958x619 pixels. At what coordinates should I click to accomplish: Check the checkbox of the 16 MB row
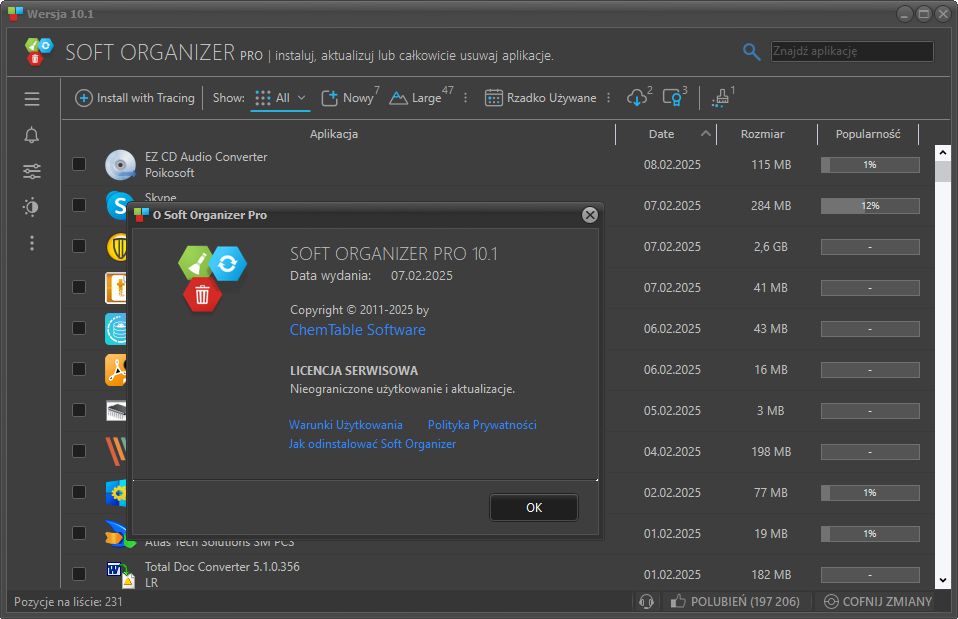[79, 369]
